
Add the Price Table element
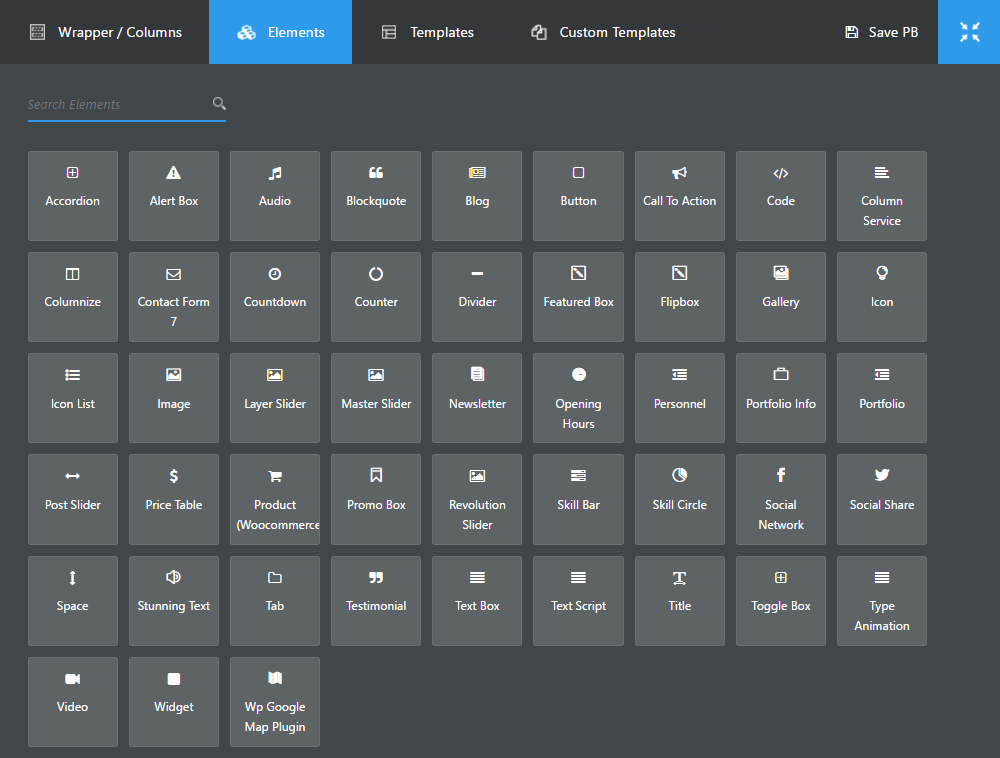pos(174,500)
